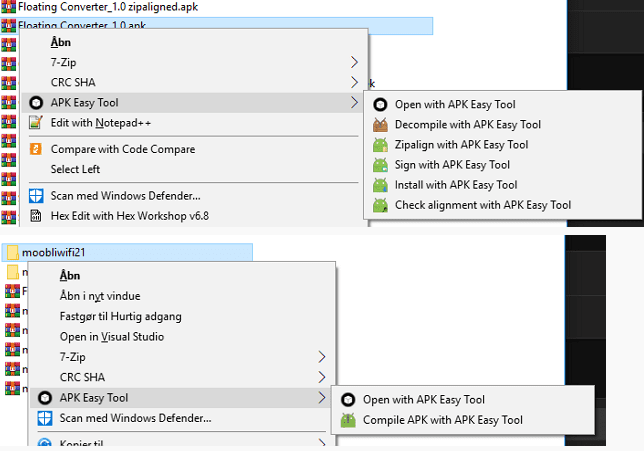The image size is (644, 451).
Task: Click the Code Compare orange icon
Action: tap(36, 149)
